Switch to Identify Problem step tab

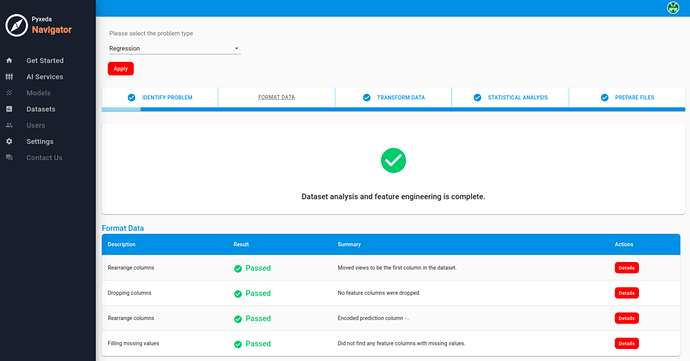tap(160, 97)
